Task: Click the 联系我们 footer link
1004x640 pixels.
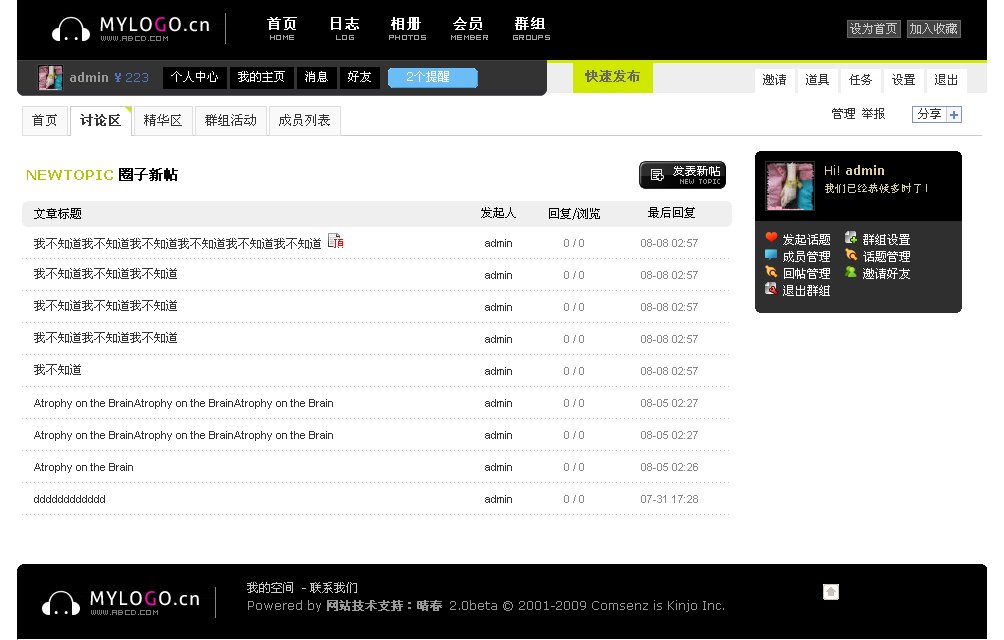Action: 334,588
